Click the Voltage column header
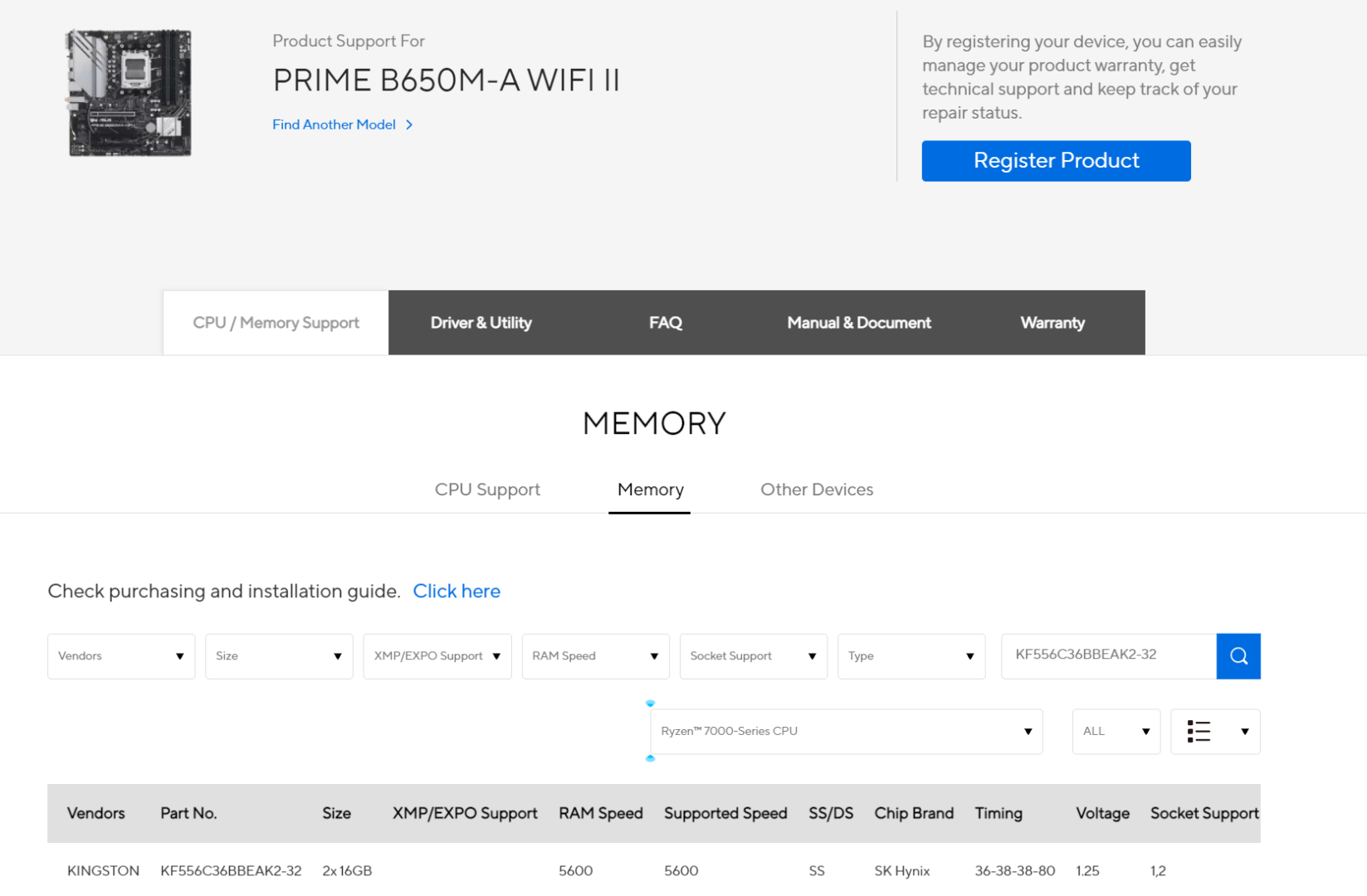Image resolution: width=1367 pixels, height=896 pixels. point(1102,813)
